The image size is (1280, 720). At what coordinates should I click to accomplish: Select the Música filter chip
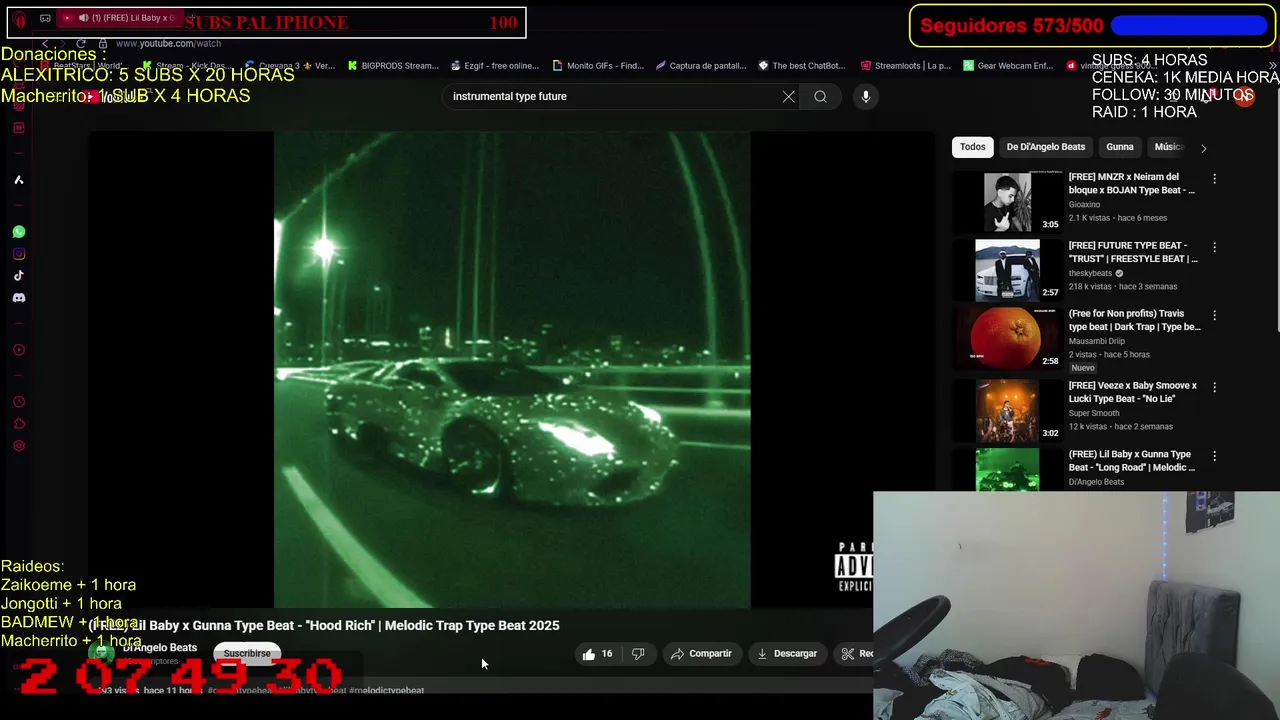1168,147
